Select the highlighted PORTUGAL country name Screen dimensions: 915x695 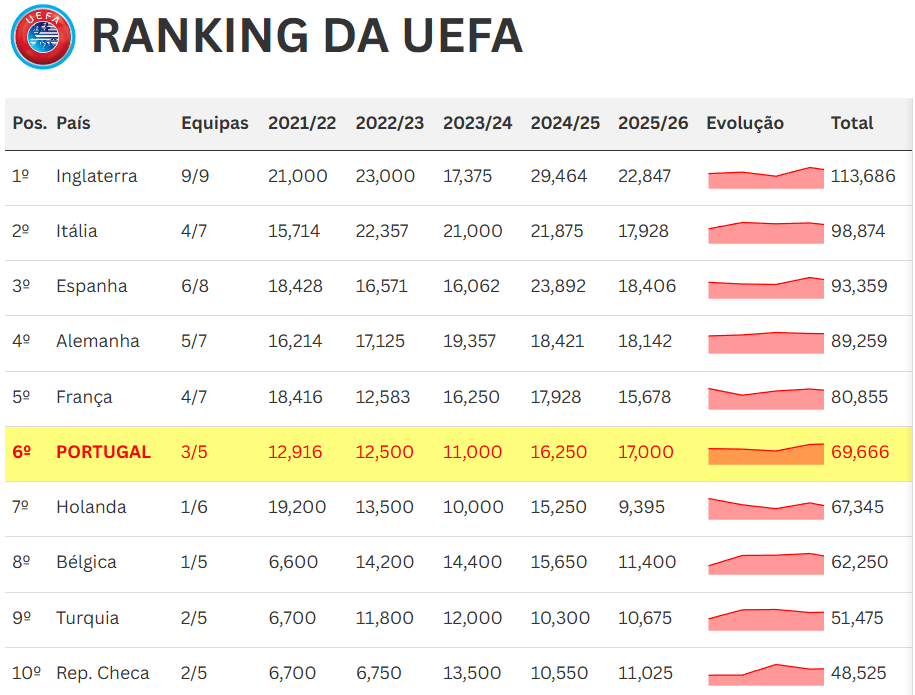point(103,452)
